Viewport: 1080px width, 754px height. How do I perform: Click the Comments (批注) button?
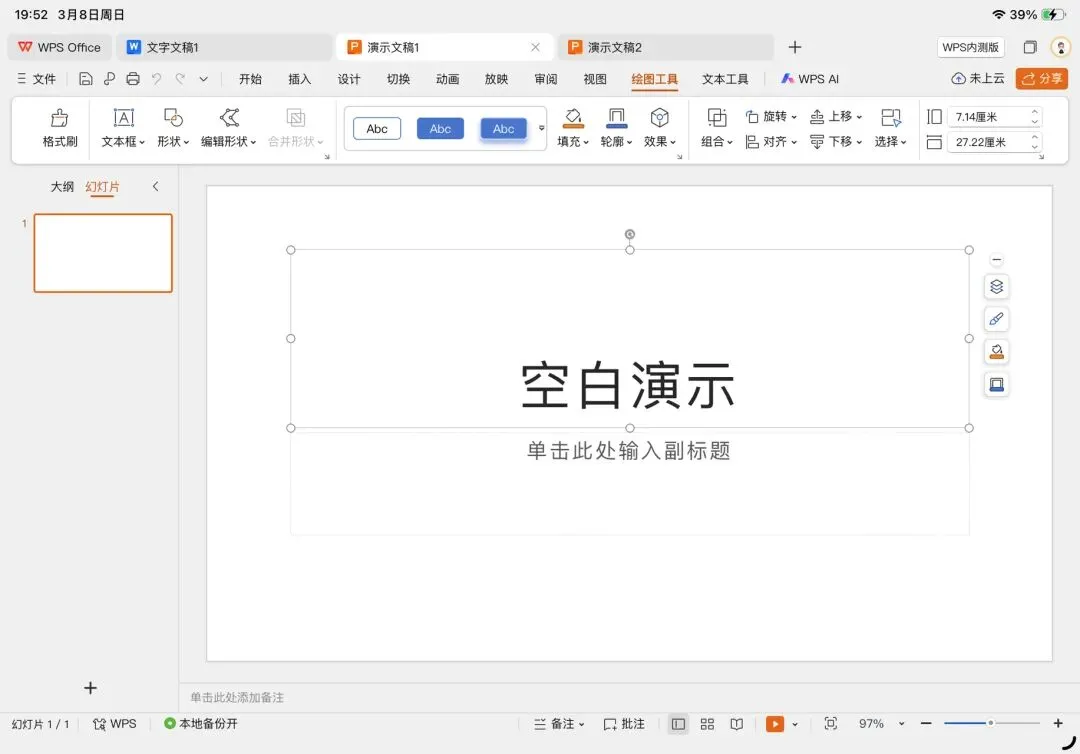click(x=624, y=724)
